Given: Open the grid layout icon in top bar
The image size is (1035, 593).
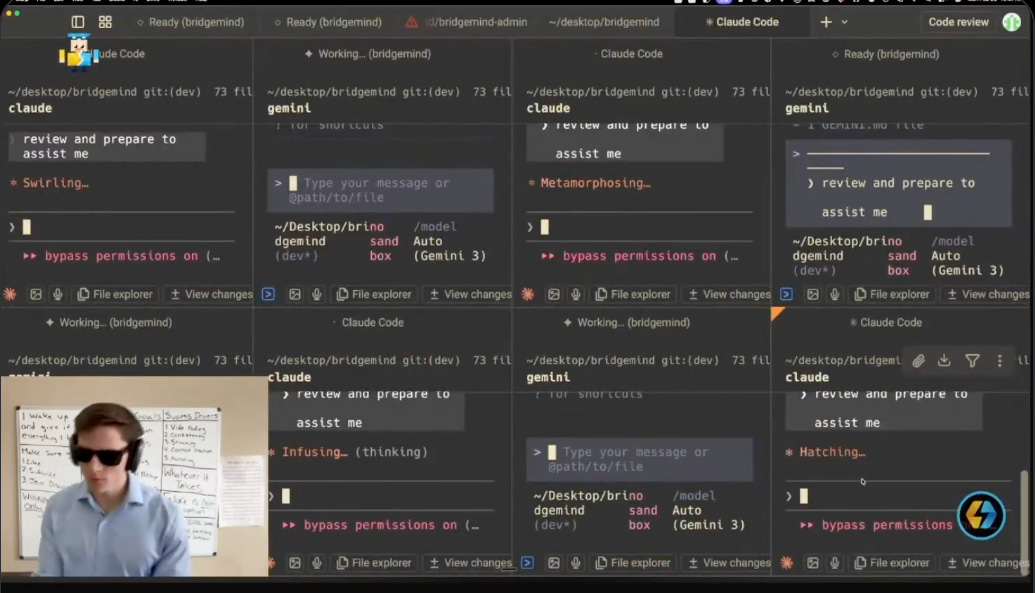Looking at the screenshot, I should [105, 22].
